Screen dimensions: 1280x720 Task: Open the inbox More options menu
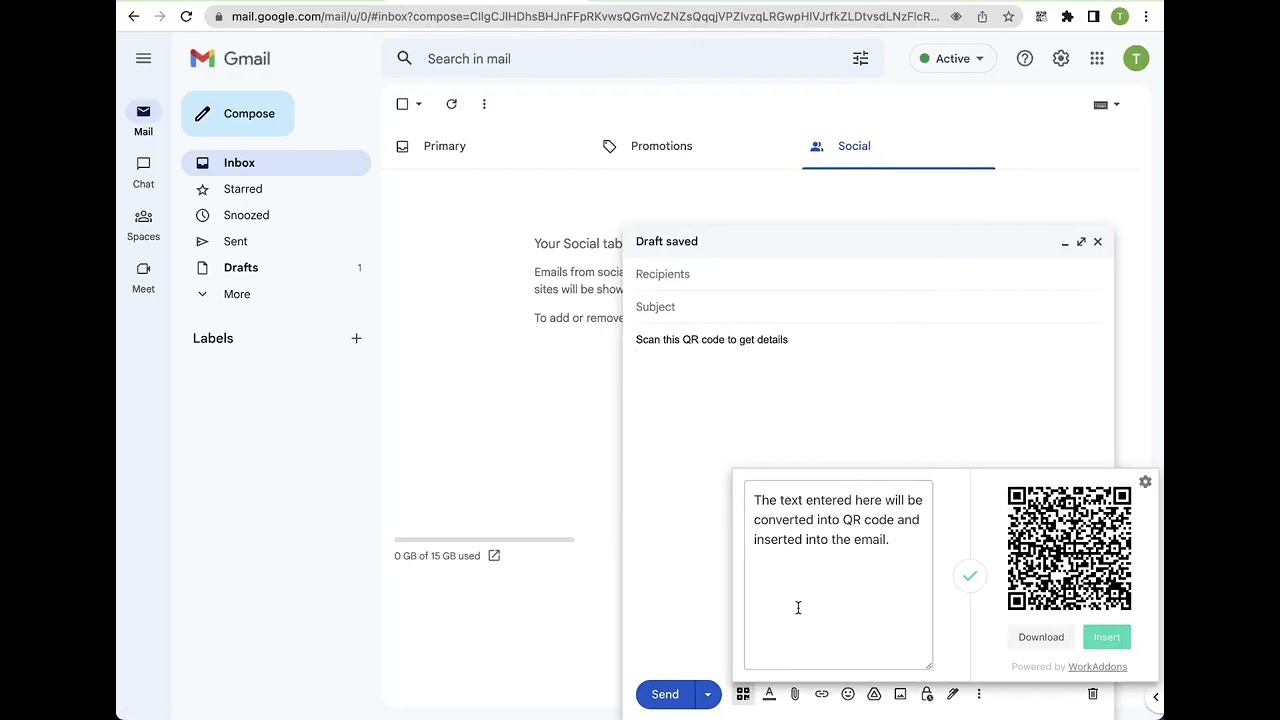click(x=484, y=104)
